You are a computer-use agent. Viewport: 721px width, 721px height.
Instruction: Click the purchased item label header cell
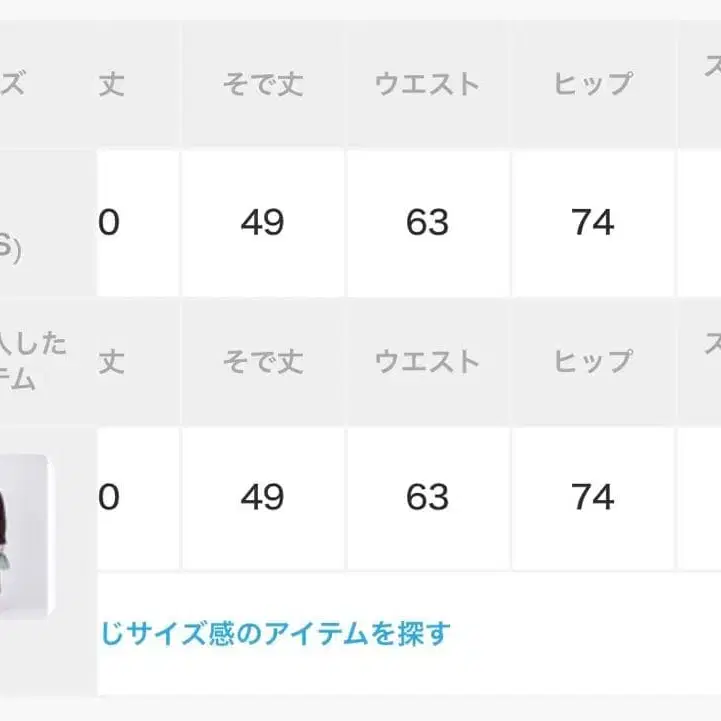(x=40, y=361)
